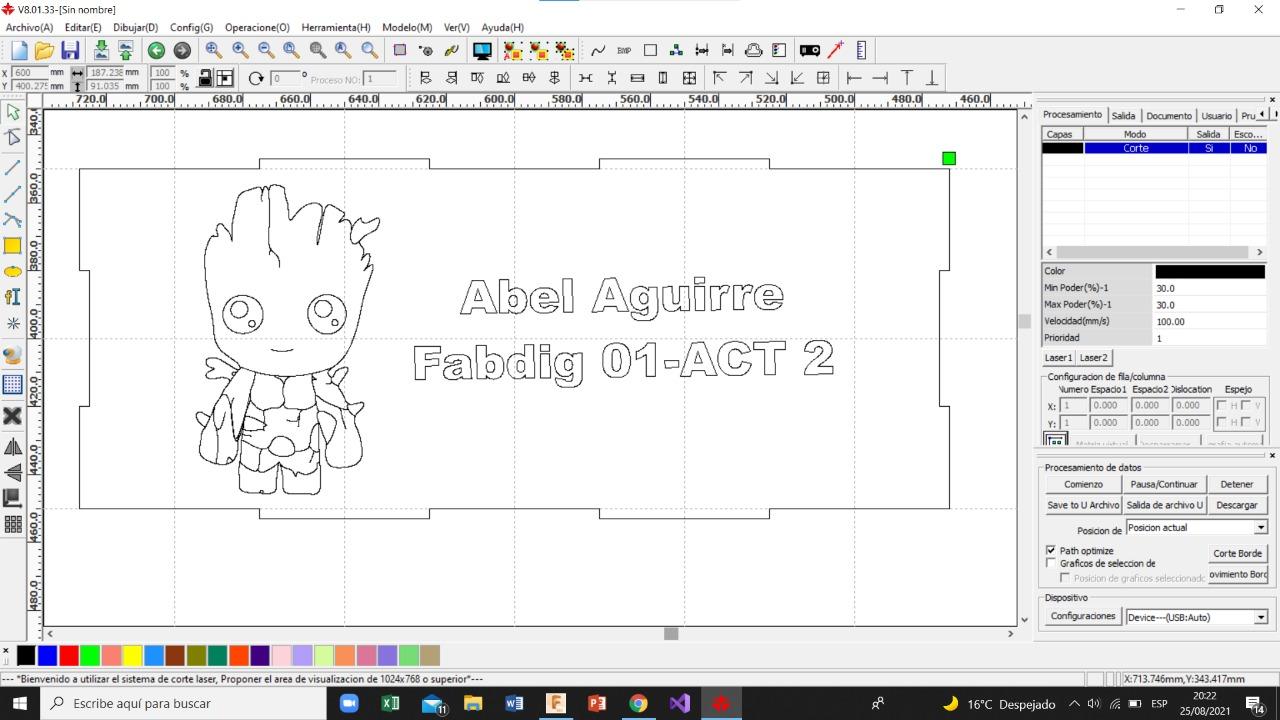Save the file with the floppy disk icon
1280x720 pixels.
coord(70,50)
